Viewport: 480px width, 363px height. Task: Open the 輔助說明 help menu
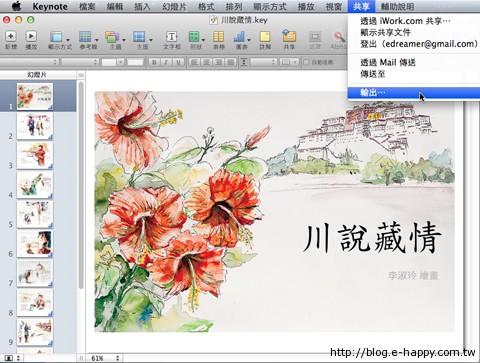[398, 6]
